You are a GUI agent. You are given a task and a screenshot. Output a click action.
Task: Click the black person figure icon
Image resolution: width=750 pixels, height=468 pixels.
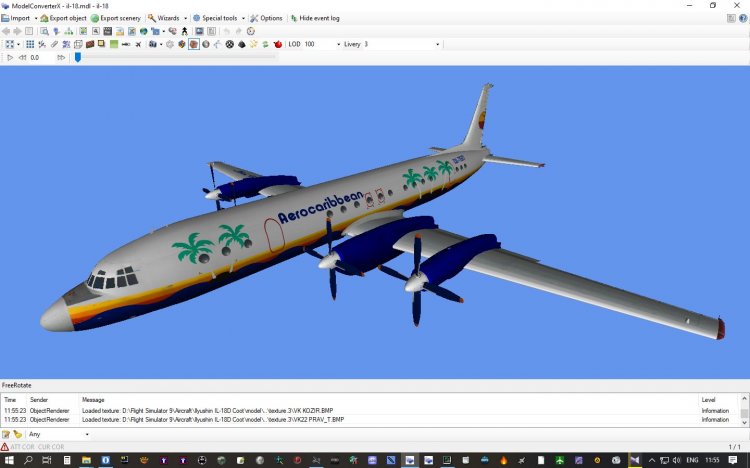[x=185, y=31]
